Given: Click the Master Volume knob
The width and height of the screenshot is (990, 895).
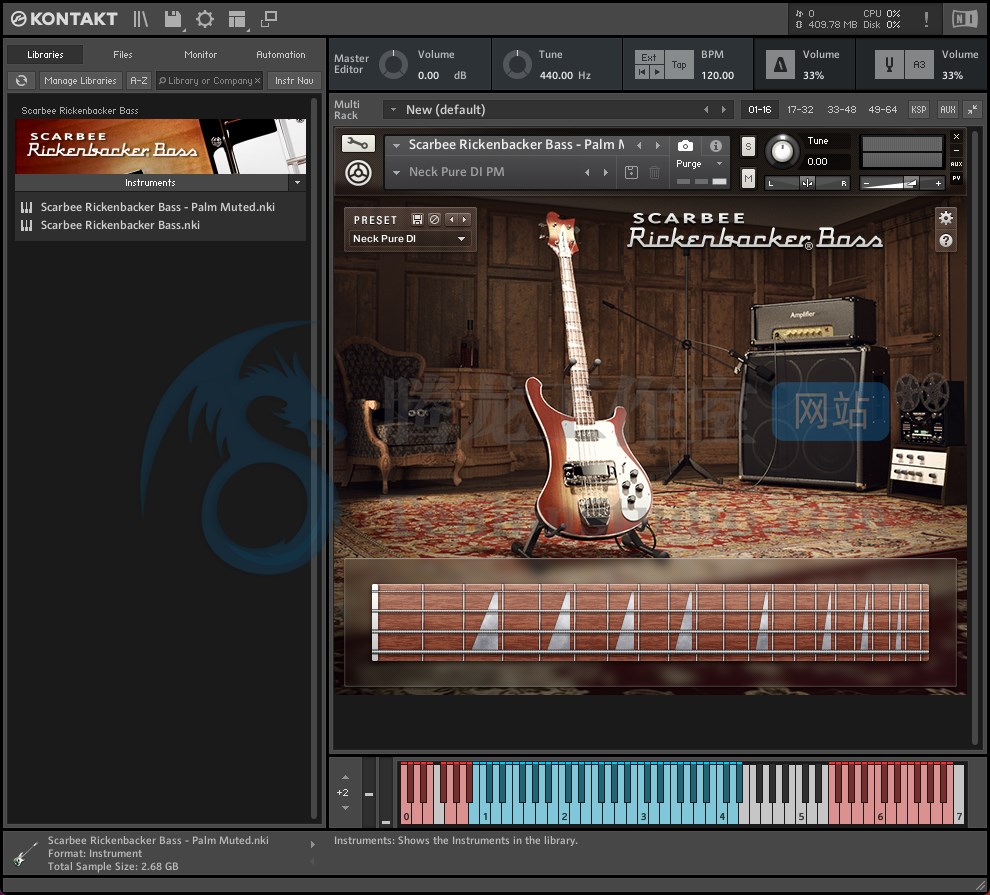Looking at the screenshot, I should point(393,64).
